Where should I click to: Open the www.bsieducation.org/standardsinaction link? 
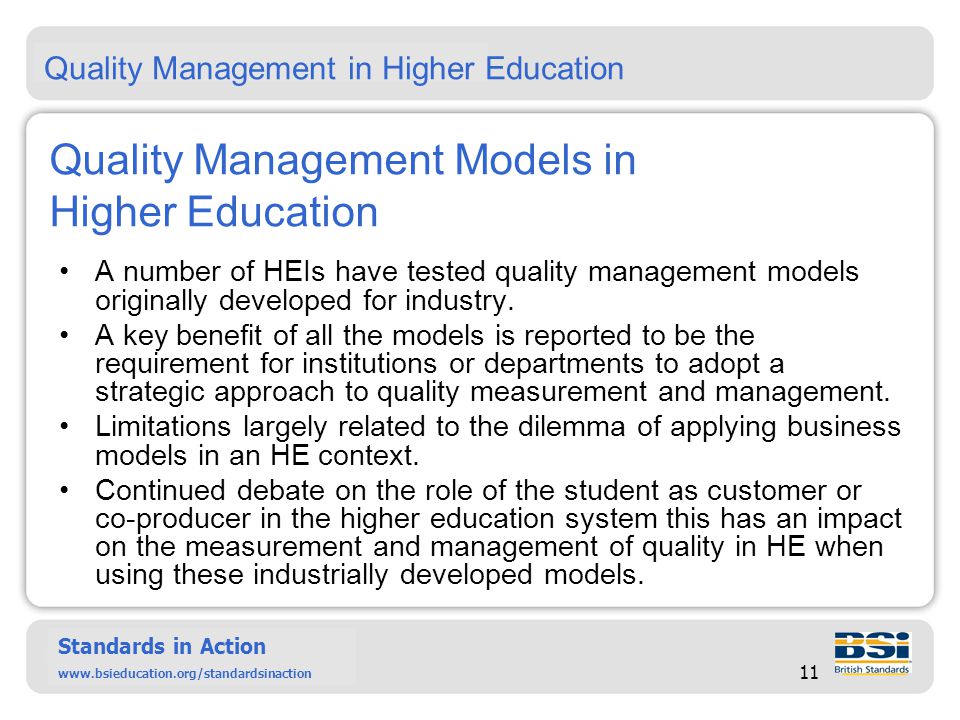click(184, 673)
